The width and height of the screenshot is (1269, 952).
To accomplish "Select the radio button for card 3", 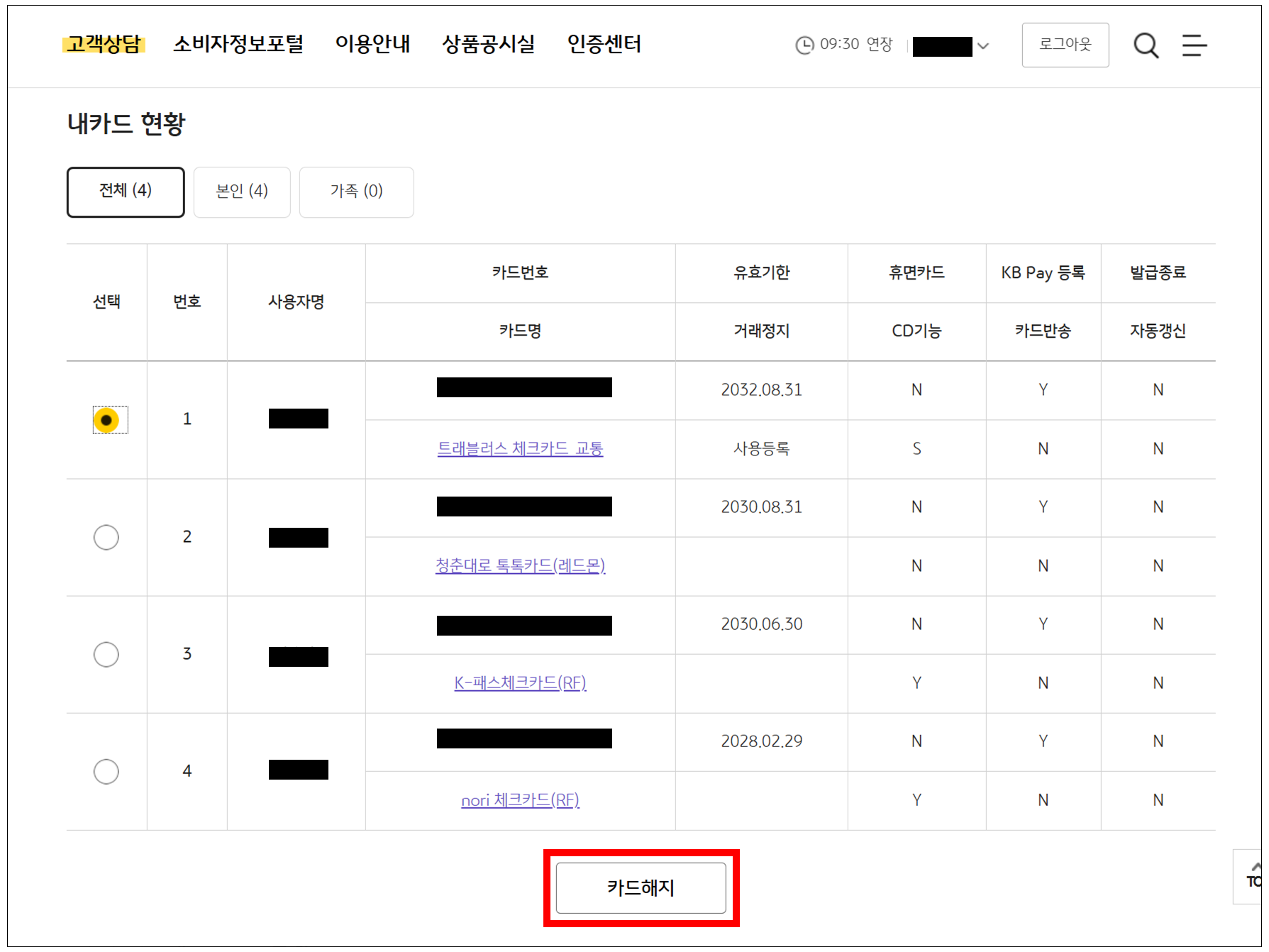I will pos(106,654).
